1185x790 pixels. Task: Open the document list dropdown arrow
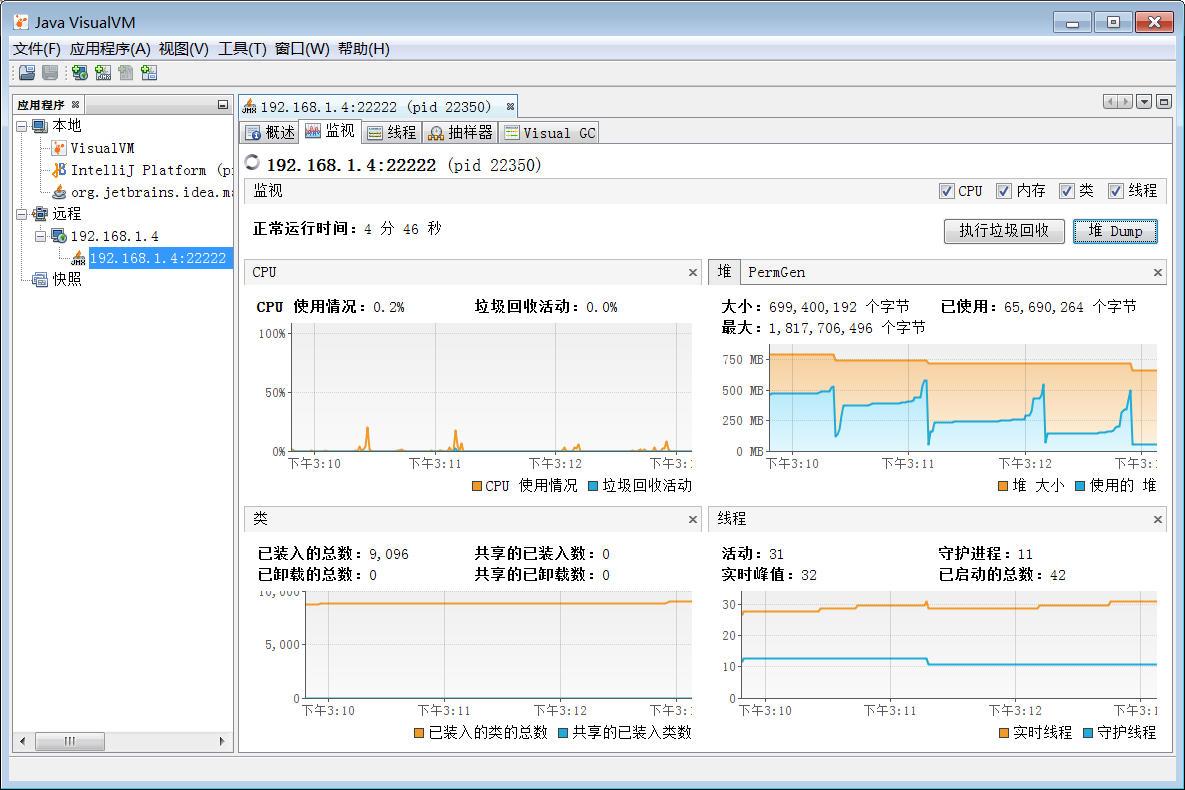pos(1144,101)
